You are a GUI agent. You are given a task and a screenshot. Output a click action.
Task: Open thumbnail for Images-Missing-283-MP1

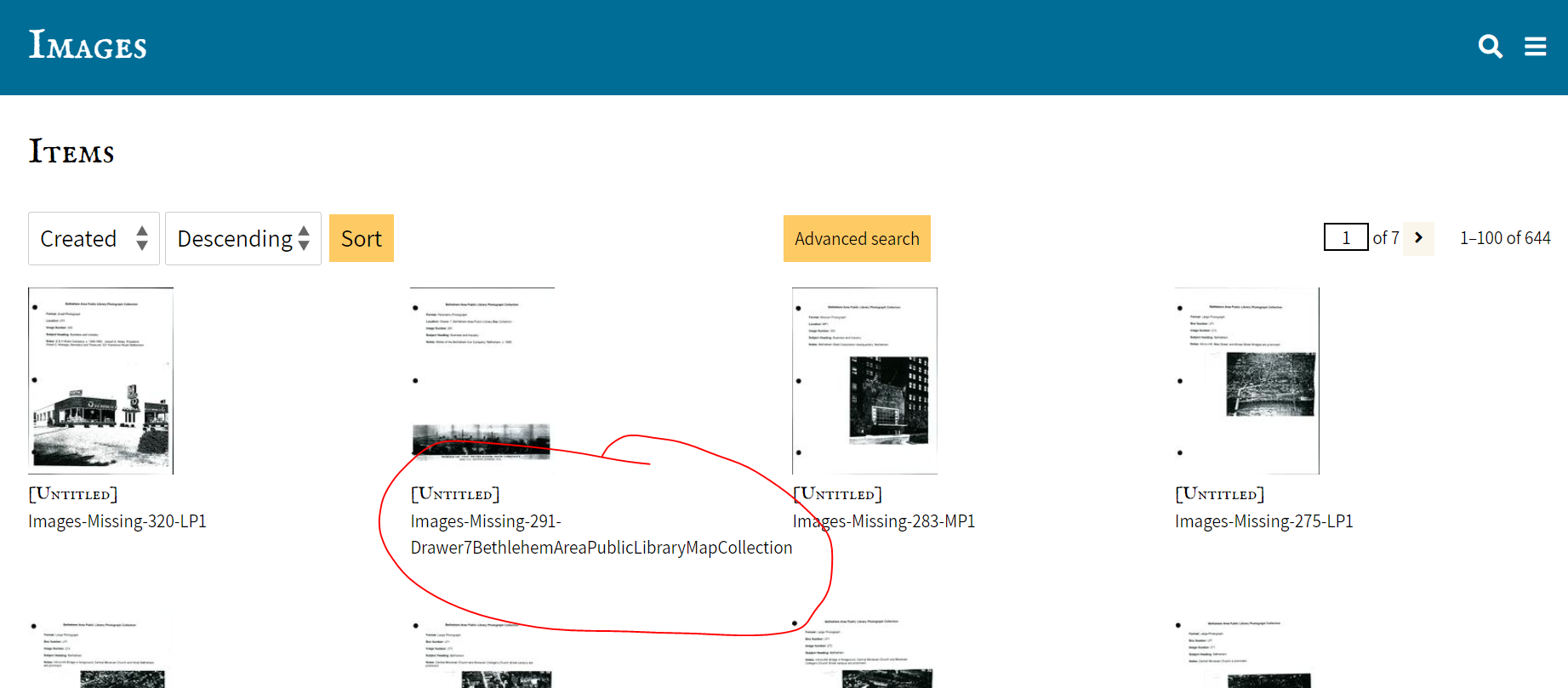point(864,380)
